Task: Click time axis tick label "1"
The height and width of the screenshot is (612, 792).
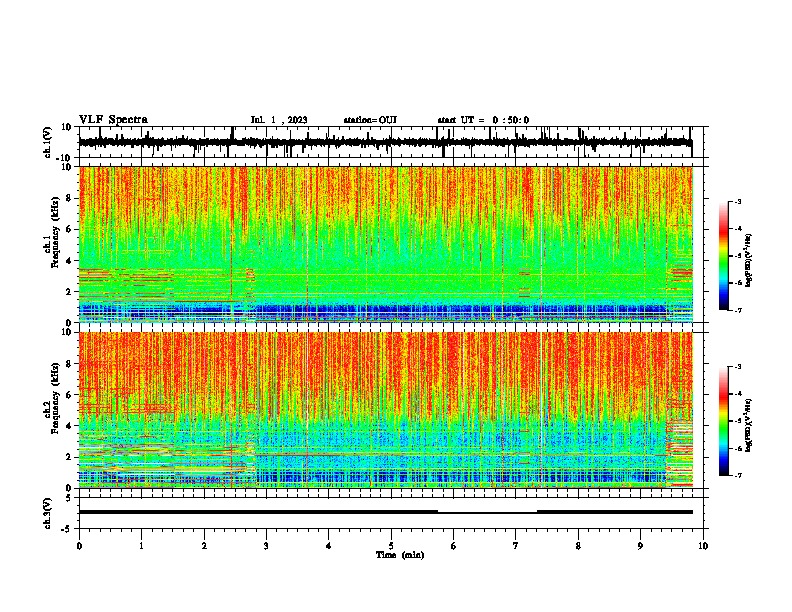Action: coord(141,546)
